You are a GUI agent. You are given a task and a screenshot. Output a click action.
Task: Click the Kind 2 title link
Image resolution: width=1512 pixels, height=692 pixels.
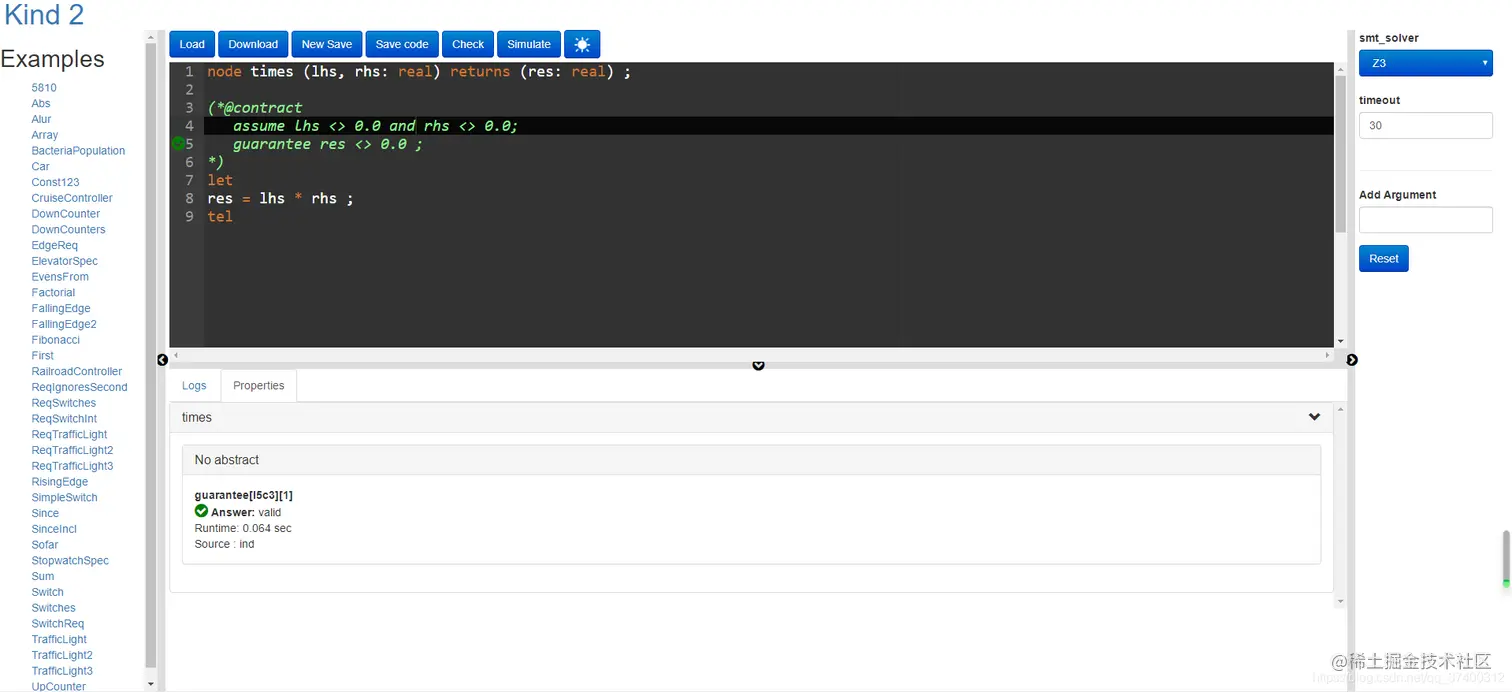coord(44,15)
